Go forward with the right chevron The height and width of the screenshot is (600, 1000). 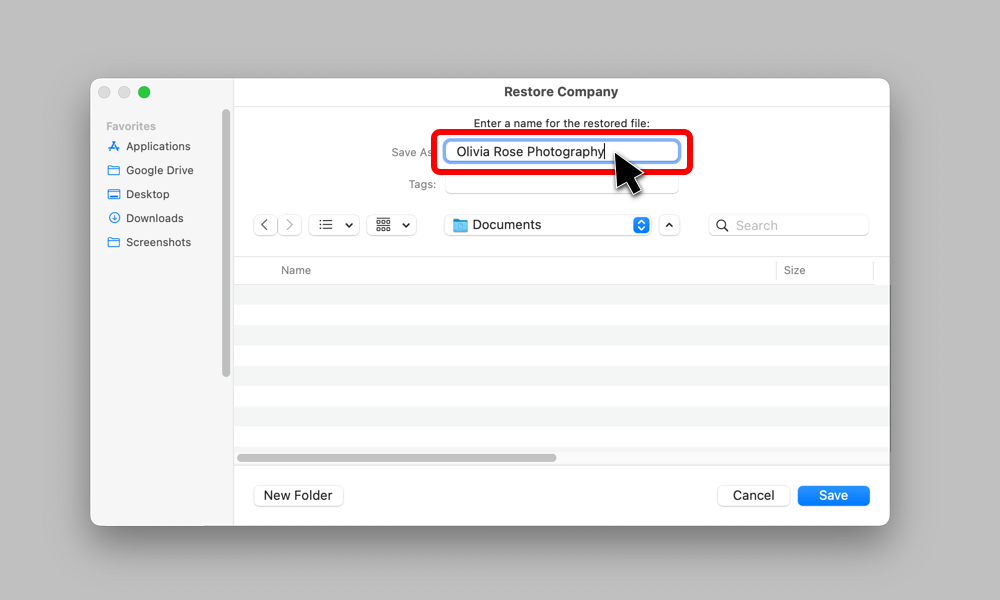[290, 225]
